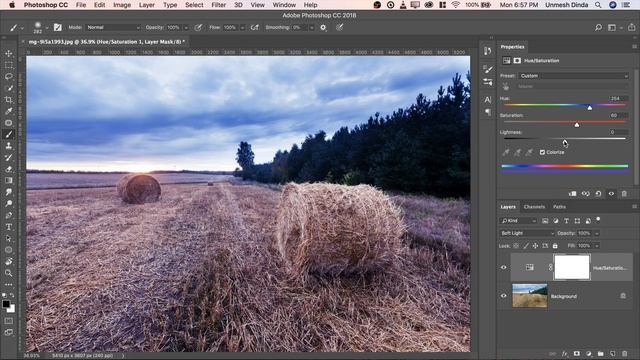
Task: Open the Kind filter dropdown
Action: (518, 221)
